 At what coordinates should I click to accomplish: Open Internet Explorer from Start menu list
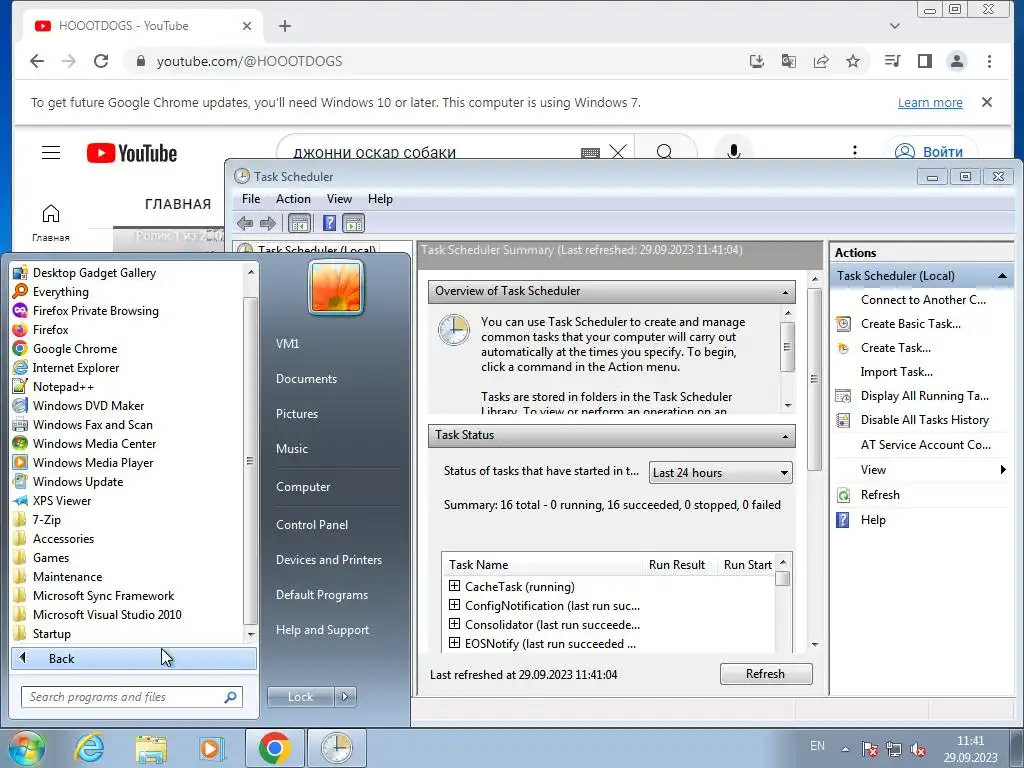pyautogui.click(x=76, y=368)
